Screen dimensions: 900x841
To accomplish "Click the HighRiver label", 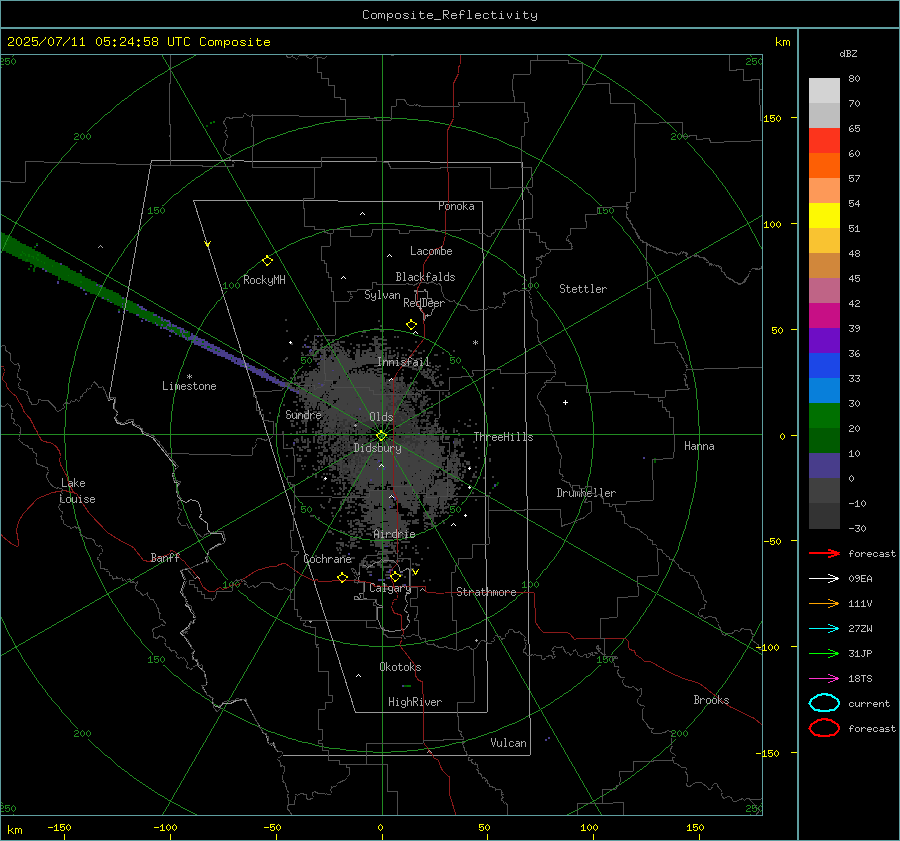I will (x=415, y=702).
